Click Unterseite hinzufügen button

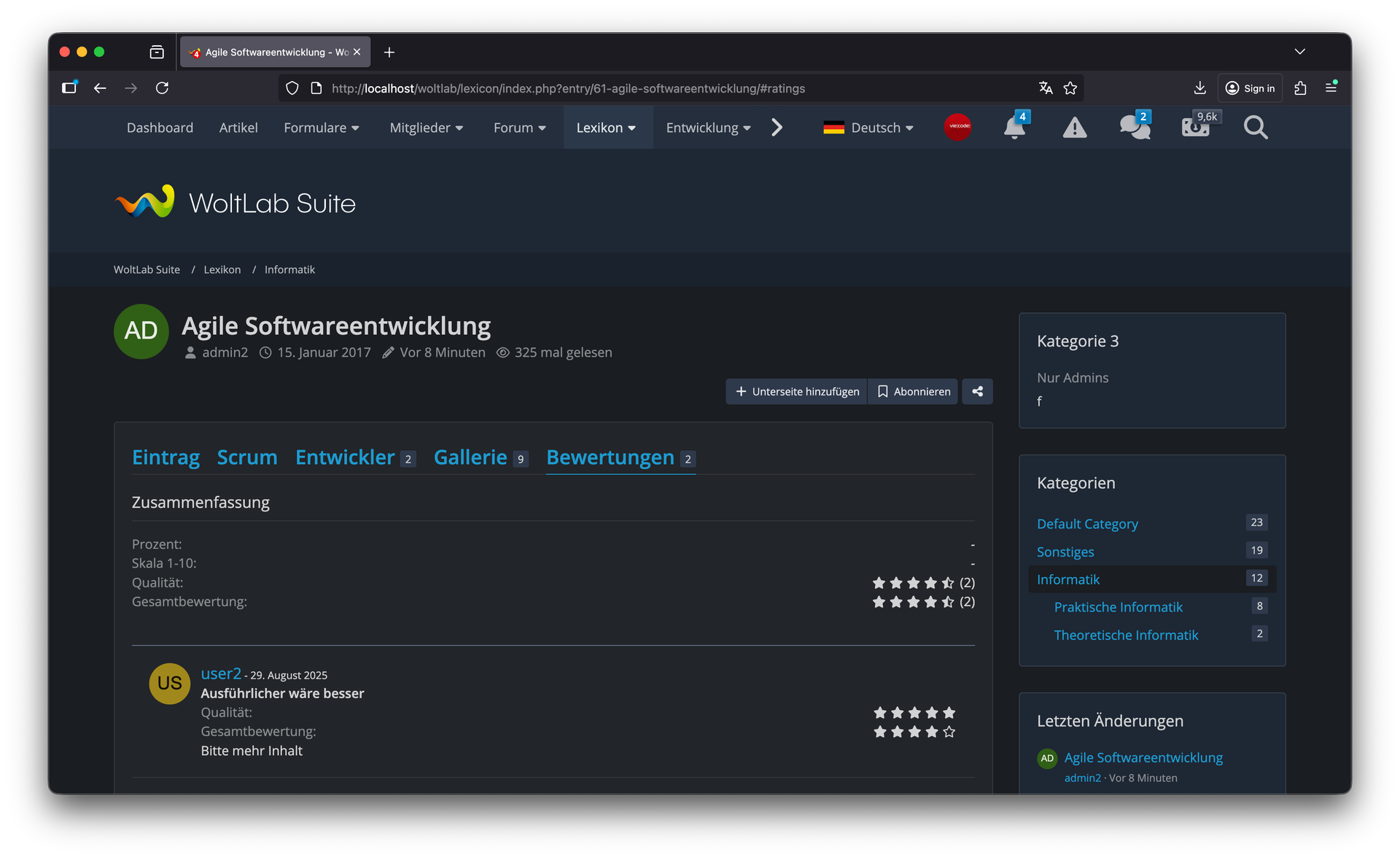[x=797, y=392]
